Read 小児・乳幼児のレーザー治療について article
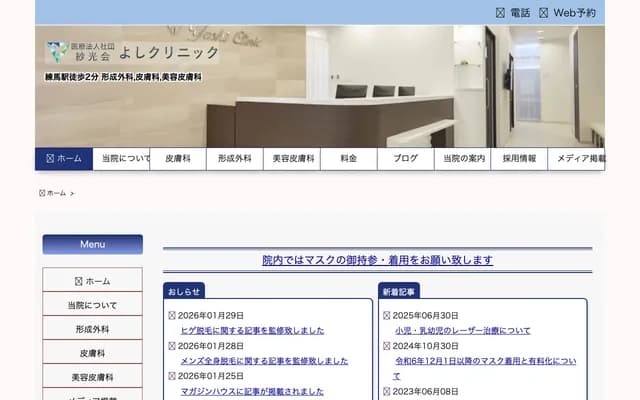The height and width of the screenshot is (400, 640). (462, 330)
